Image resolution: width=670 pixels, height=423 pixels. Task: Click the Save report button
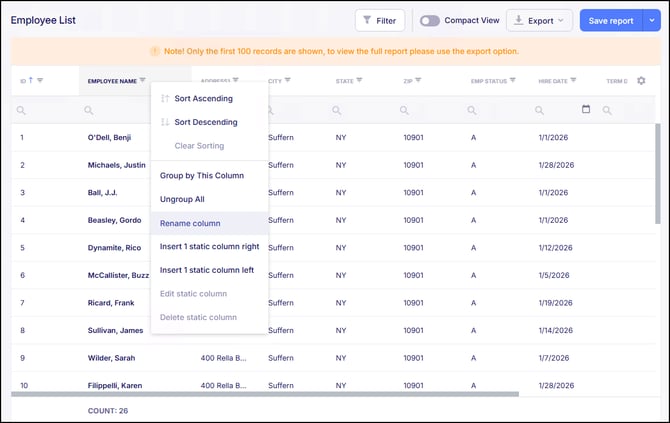(611, 21)
